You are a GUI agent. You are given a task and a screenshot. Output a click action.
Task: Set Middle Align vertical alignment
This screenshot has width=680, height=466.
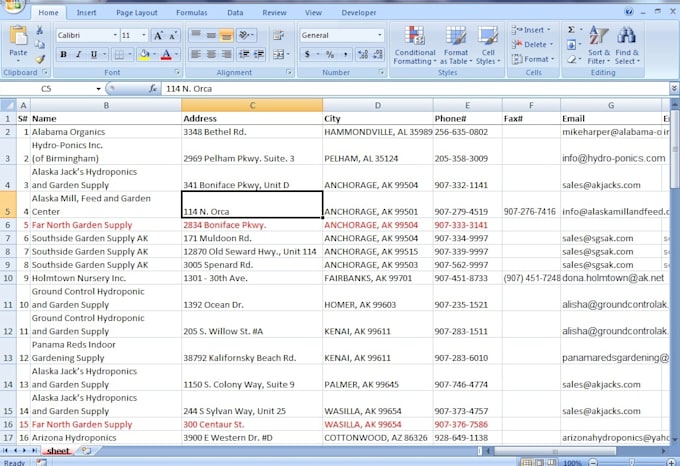click(211, 35)
